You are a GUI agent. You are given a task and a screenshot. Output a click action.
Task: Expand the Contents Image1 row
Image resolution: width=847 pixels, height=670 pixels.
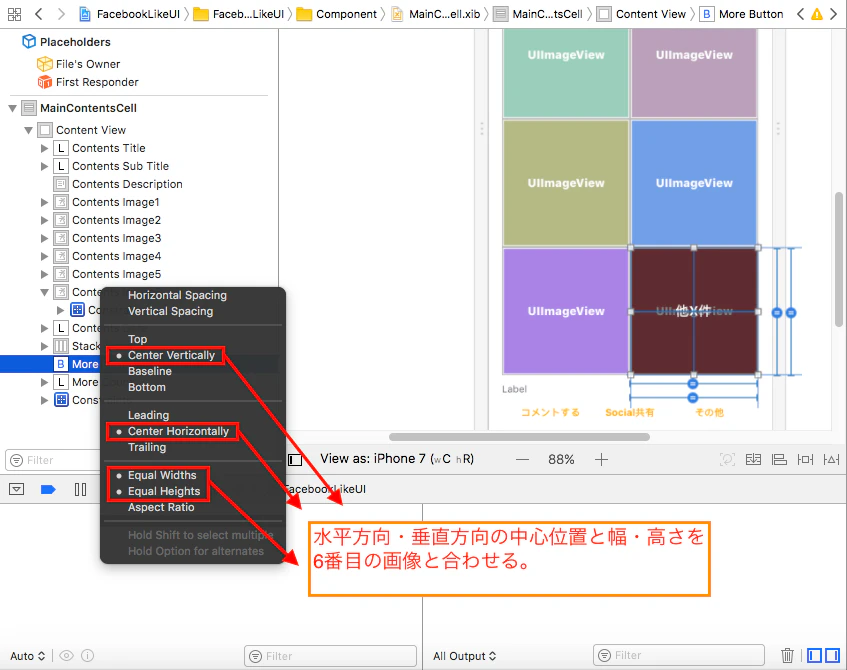click(x=44, y=202)
